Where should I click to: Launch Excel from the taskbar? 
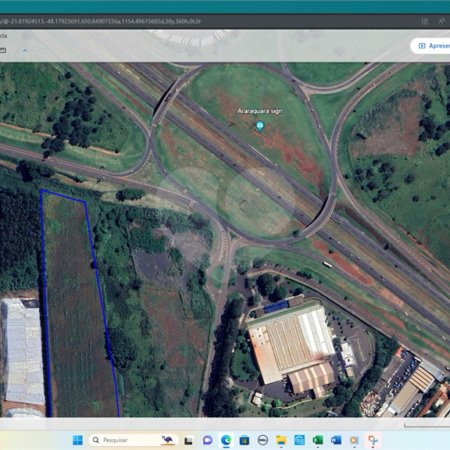tap(318, 440)
